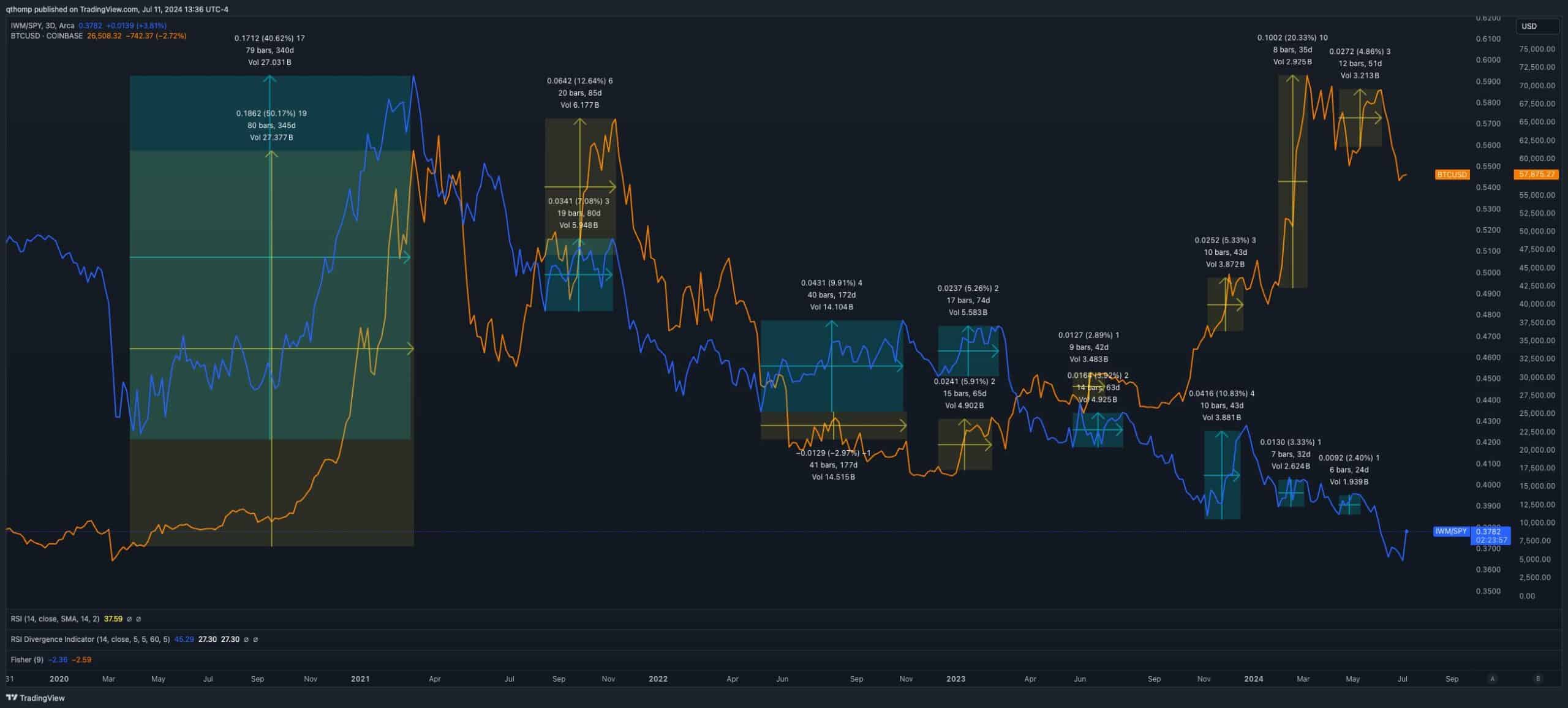The width and height of the screenshot is (1568, 708).
Task: Toggle the A auto-scale button
Action: tap(1493, 679)
